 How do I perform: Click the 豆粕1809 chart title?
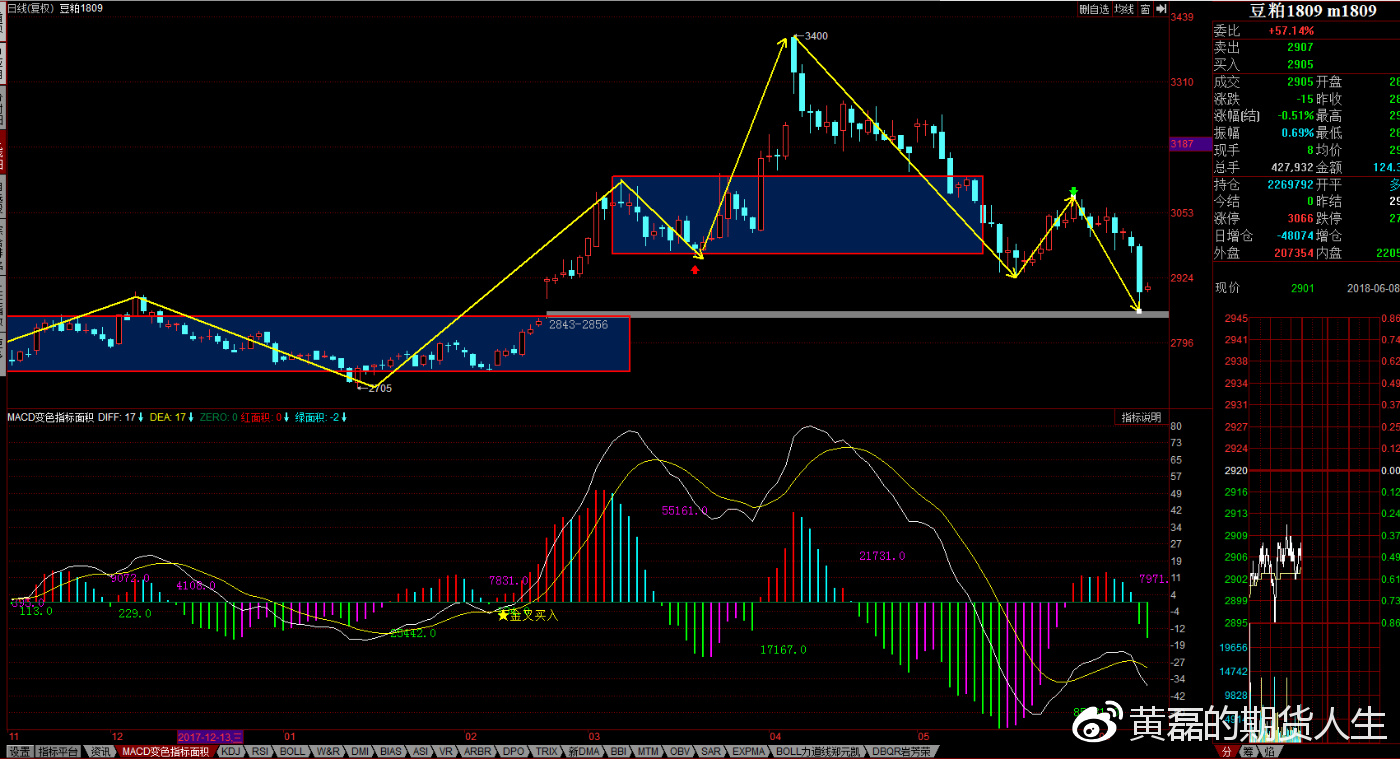[x=83, y=8]
